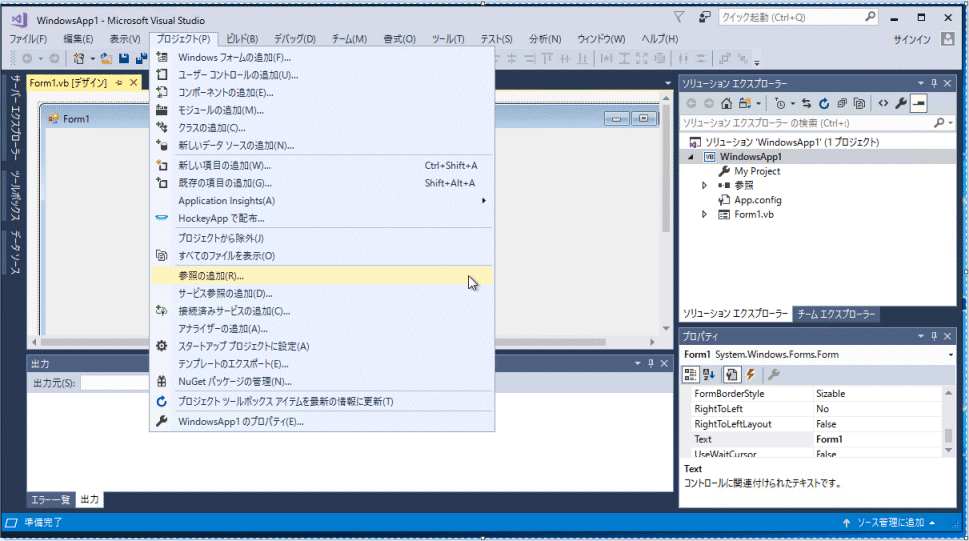
Task: Toggle Categorized view in Properties panel
Action: pyautogui.click(x=690, y=374)
